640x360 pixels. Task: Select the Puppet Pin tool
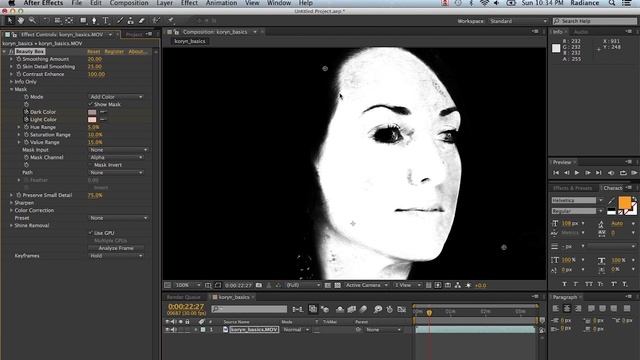point(171,20)
